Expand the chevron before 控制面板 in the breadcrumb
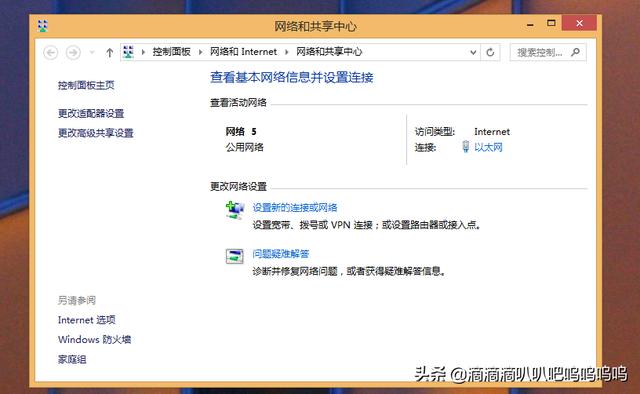Image resolution: width=640 pixels, height=394 pixels. (143, 52)
